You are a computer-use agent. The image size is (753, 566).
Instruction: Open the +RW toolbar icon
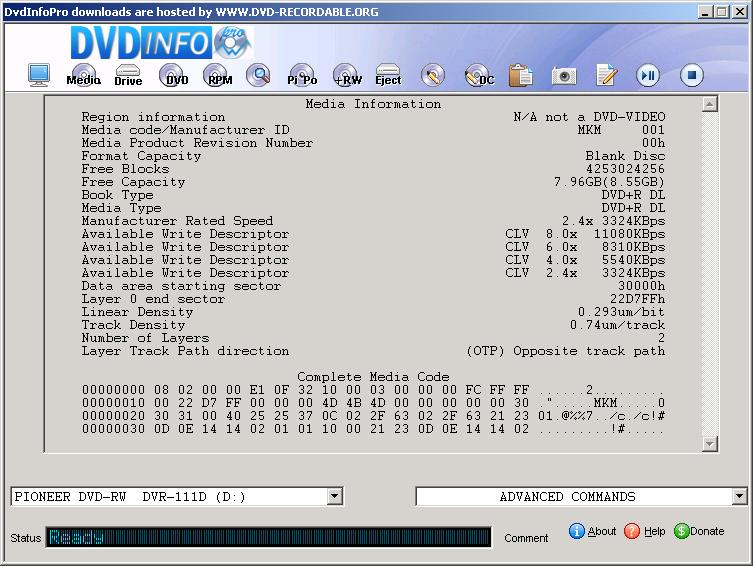click(347, 75)
